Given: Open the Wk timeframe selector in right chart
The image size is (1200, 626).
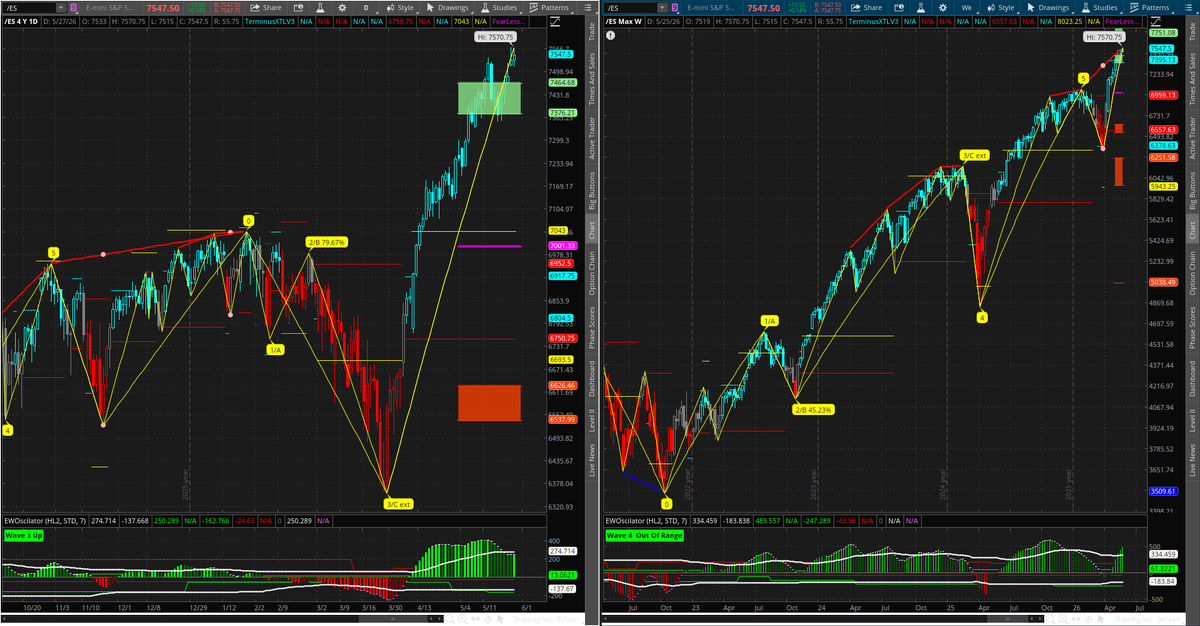Looking at the screenshot, I should [x=966, y=8].
